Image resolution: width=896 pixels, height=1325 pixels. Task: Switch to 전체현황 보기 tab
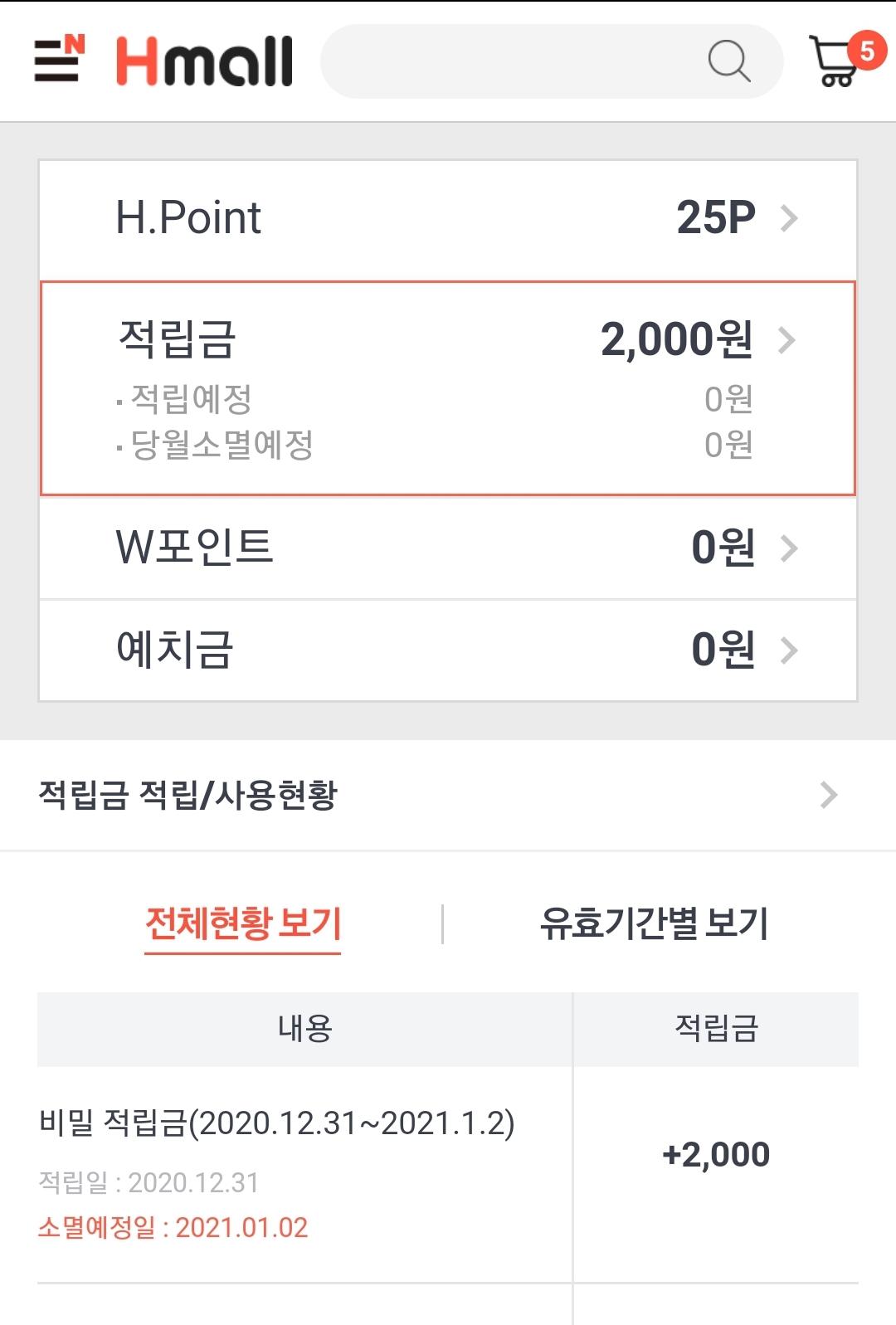pyautogui.click(x=243, y=923)
